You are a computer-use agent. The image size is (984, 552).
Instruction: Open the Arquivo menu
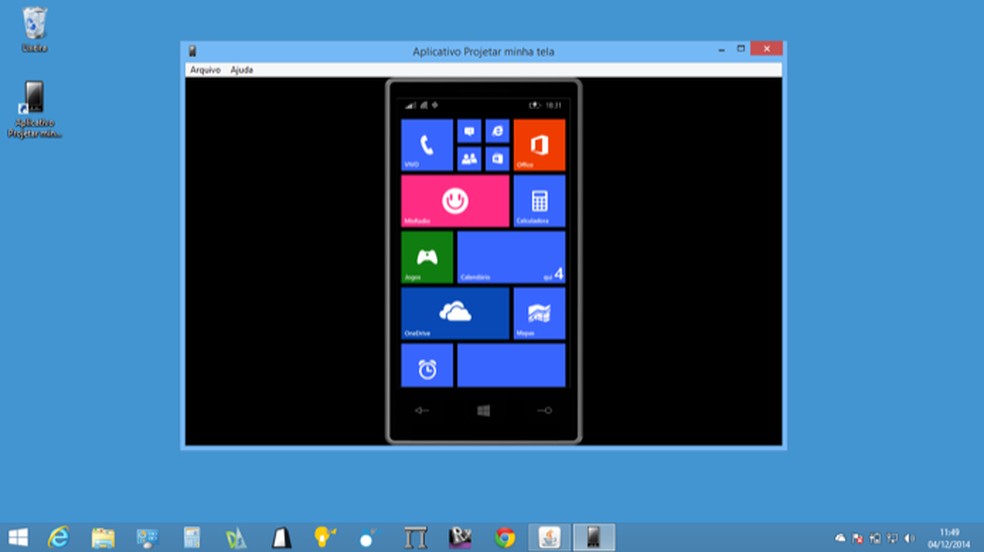click(x=205, y=70)
